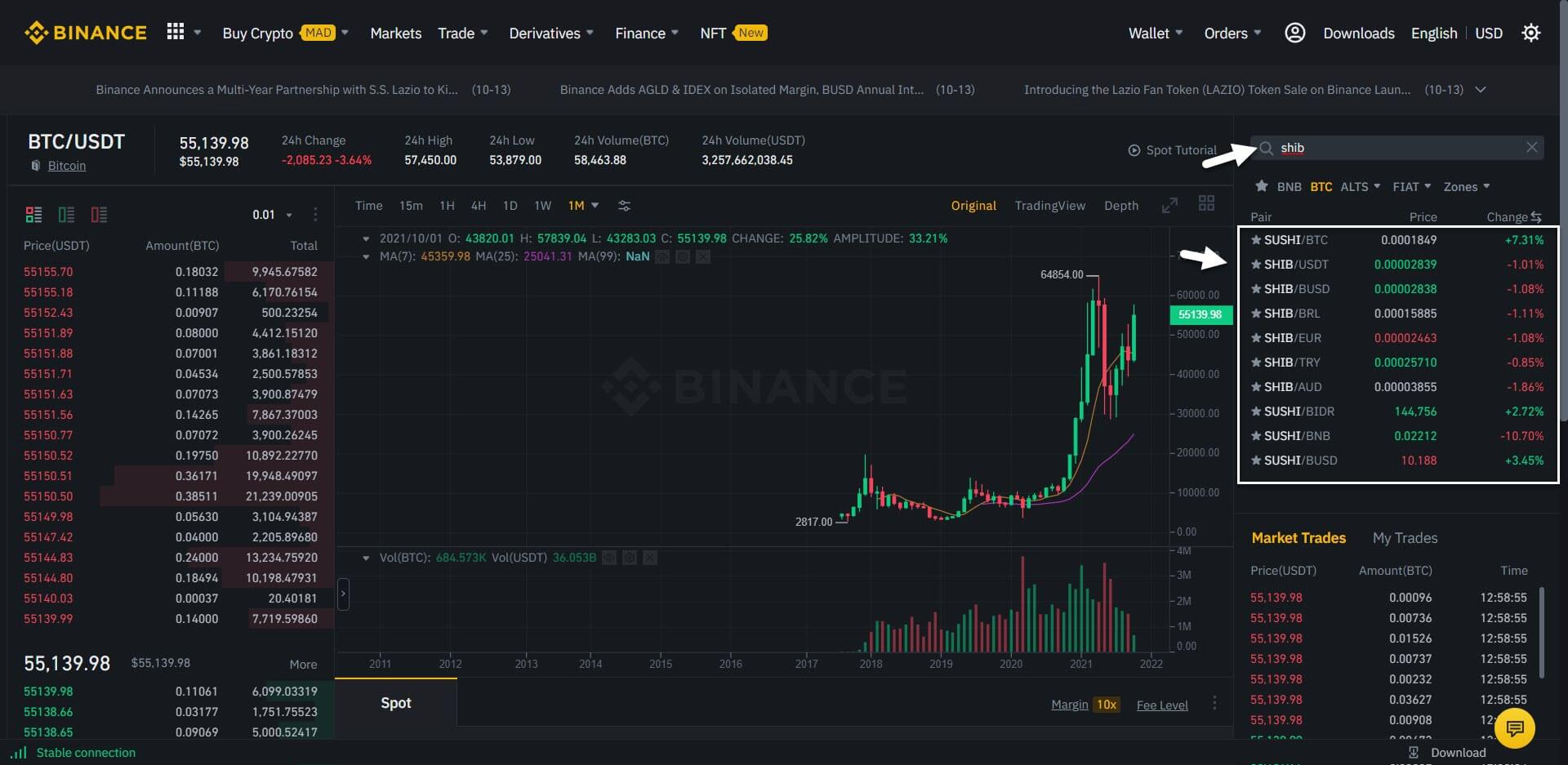Screen dimensions: 1568x765
Task: Favorite the SHIB/USDT pair star
Action: pos(1256,265)
